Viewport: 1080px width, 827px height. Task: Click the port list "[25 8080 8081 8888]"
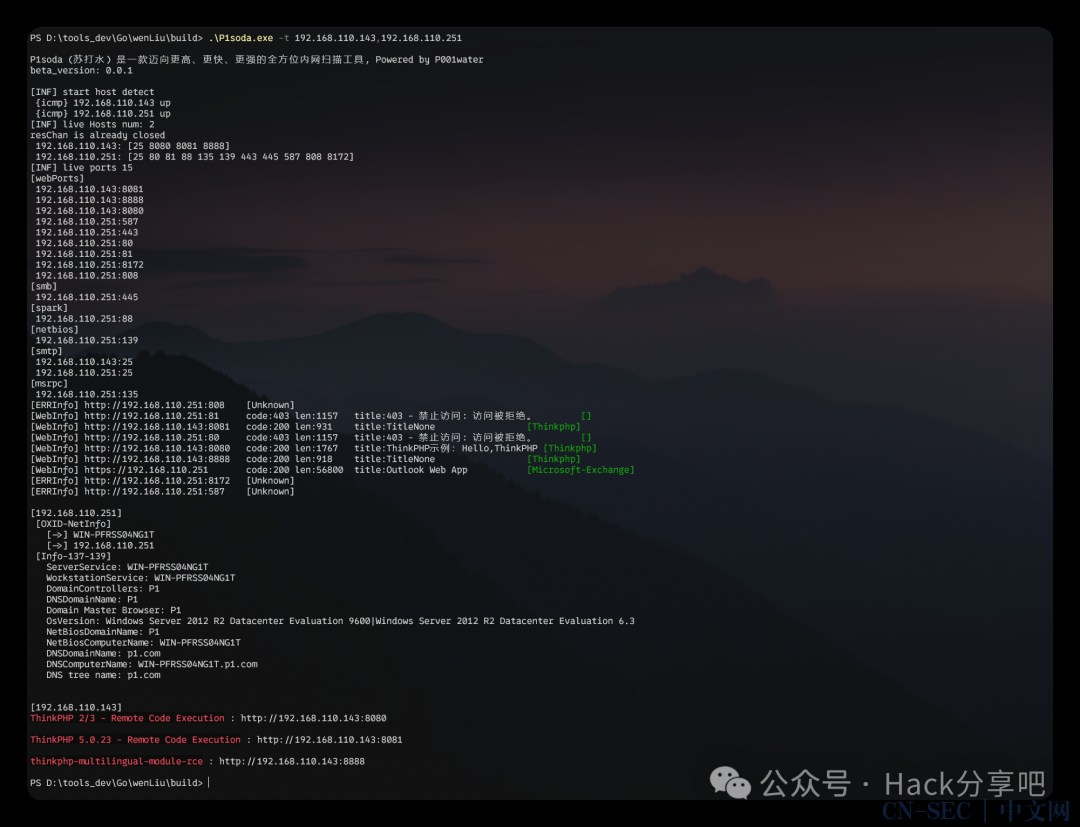[x=178, y=146]
